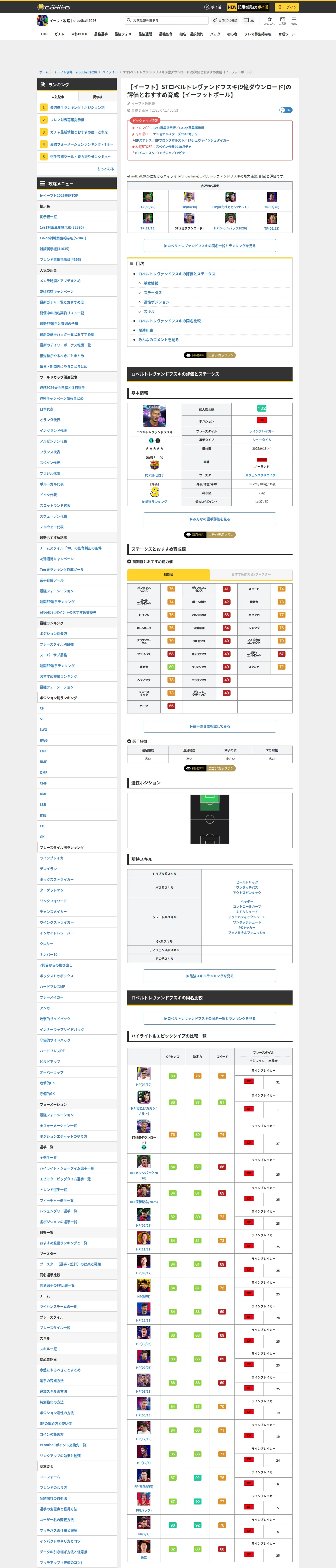The image size is (336, 1568).
Task: Click the blue comment count bubble near the title
Action: (x=285, y=110)
